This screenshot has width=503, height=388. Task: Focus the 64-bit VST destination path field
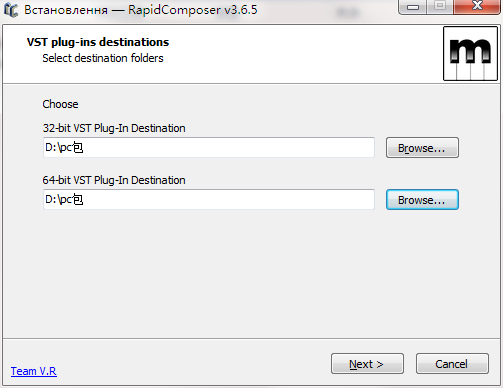[x=209, y=199]
